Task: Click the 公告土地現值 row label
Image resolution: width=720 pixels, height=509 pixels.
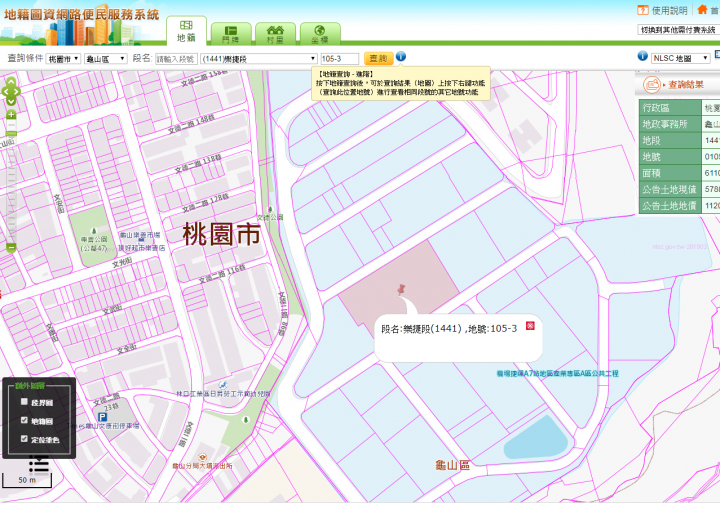Action: pos(670,189)
